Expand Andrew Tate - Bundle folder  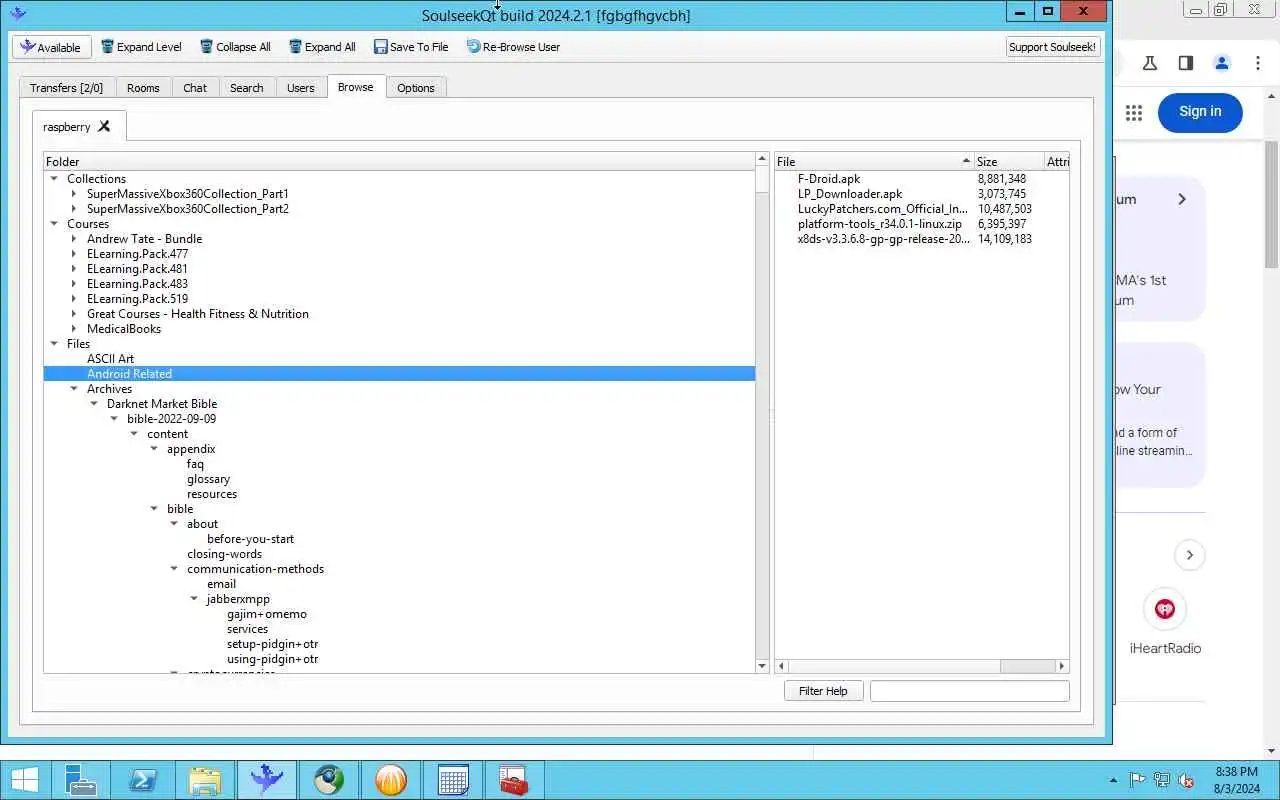[74, 239]
